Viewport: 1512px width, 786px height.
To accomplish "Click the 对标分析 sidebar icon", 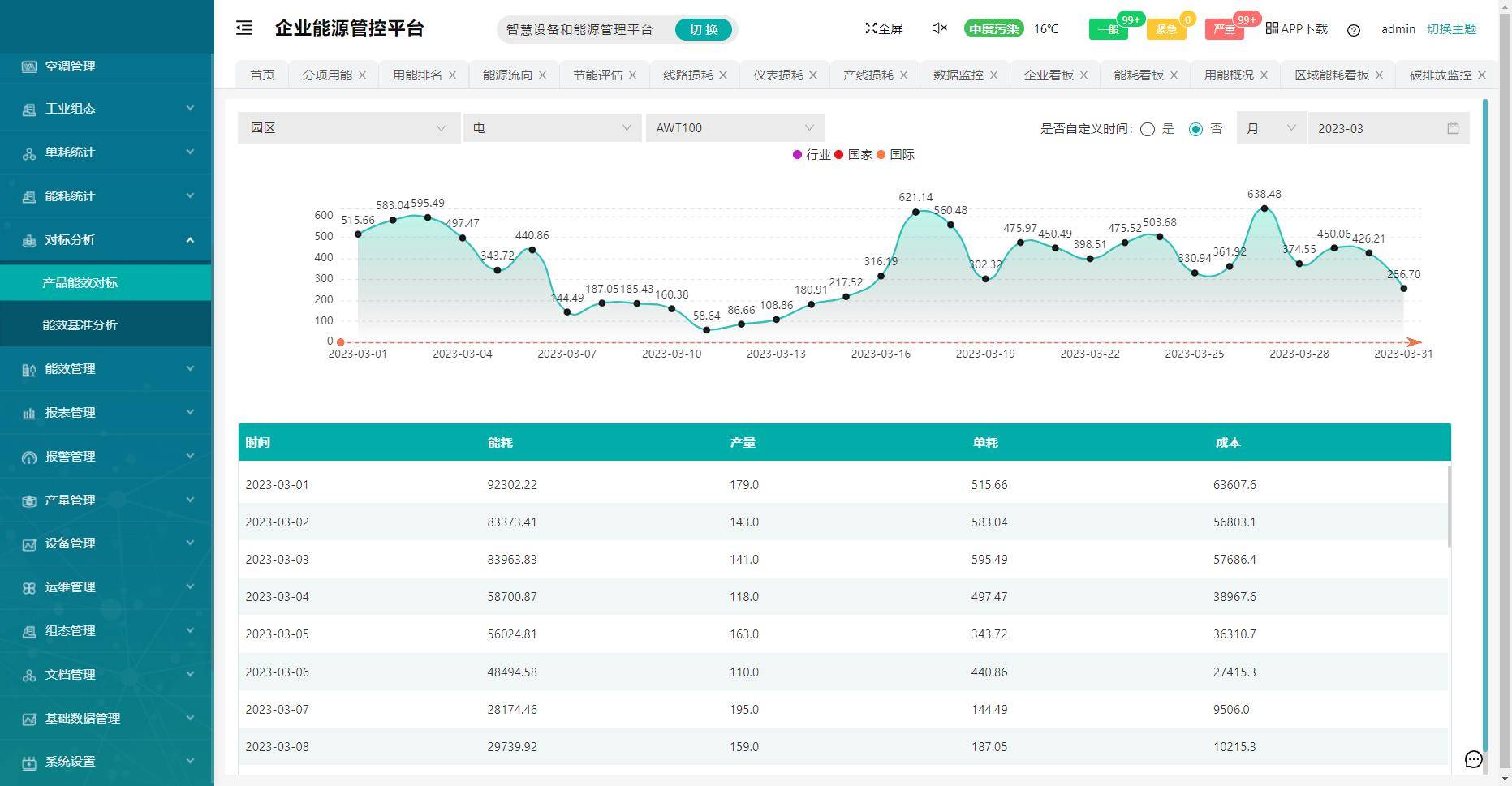I will point(29,240).
